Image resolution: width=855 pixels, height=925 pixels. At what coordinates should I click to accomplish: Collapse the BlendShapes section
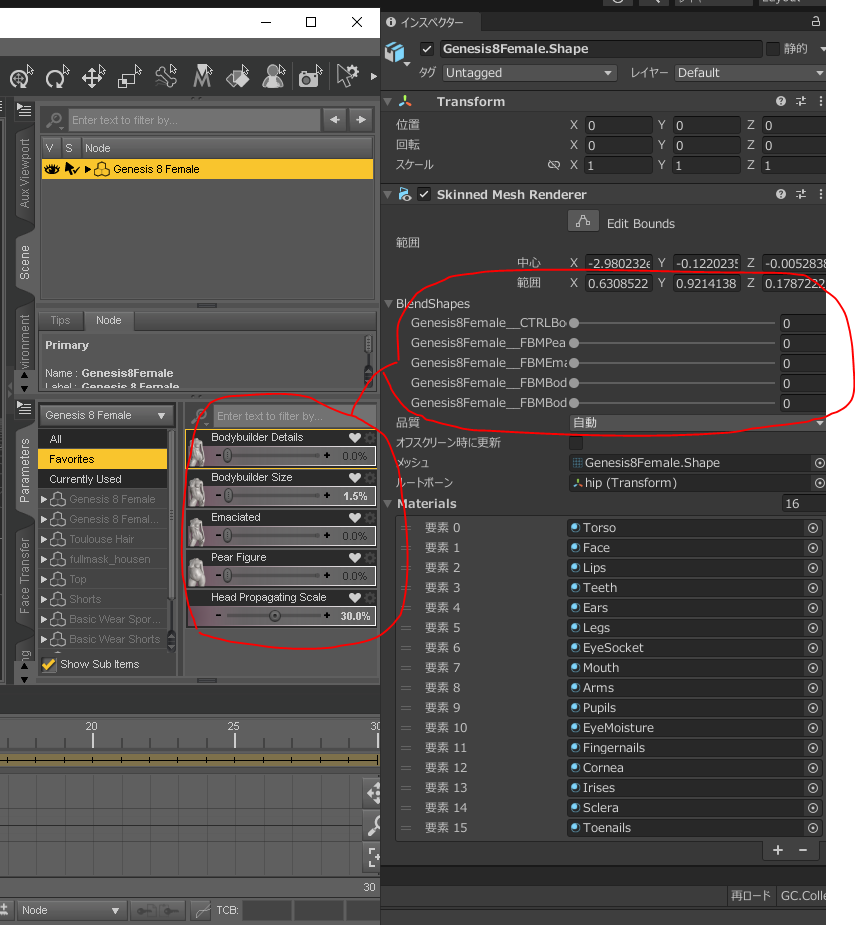[388, 304]
